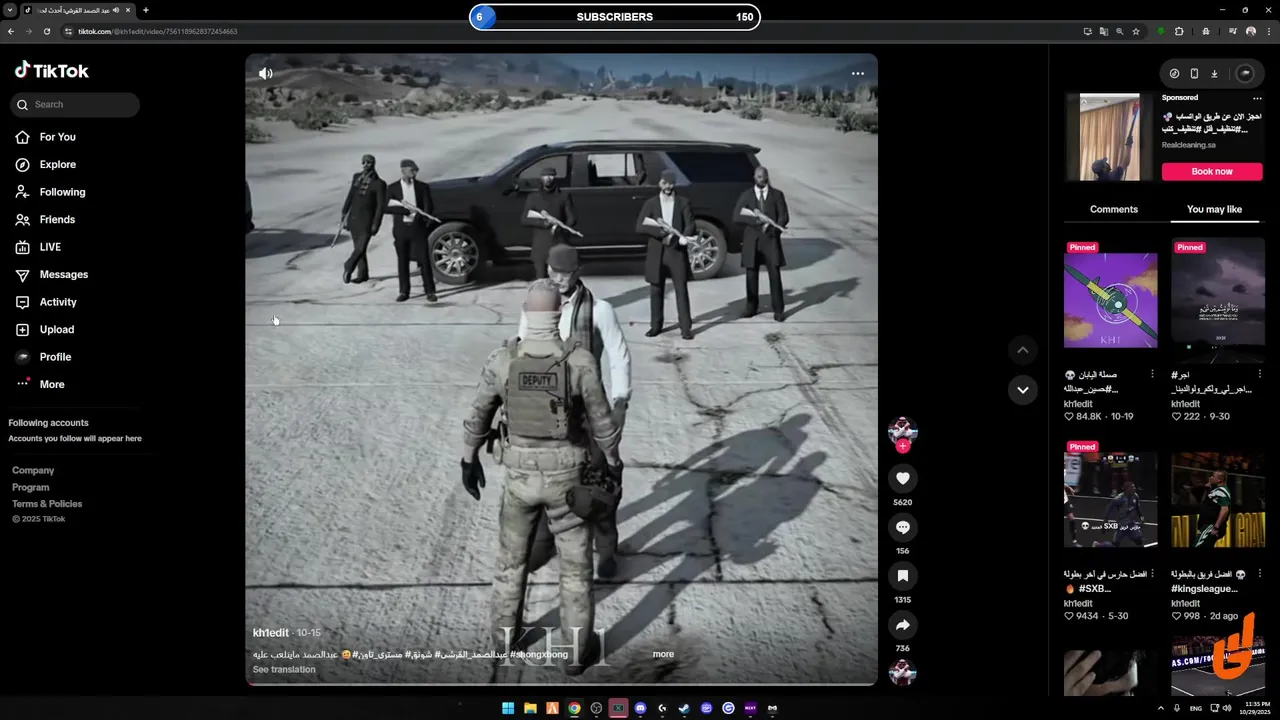Go to next video with down chevron

click(x=1022, y=390)
